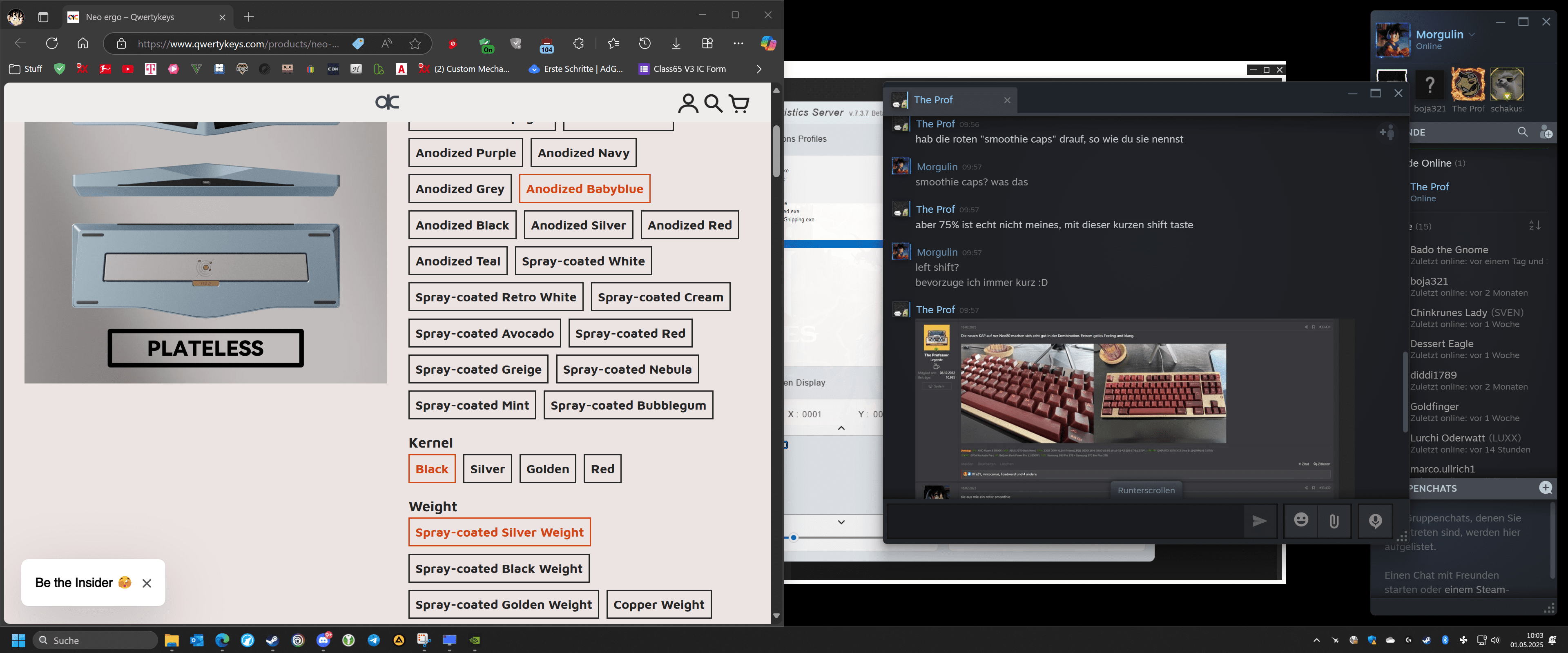
Task: Show hidden tray icons chevron
Action: click(1317, 640)
